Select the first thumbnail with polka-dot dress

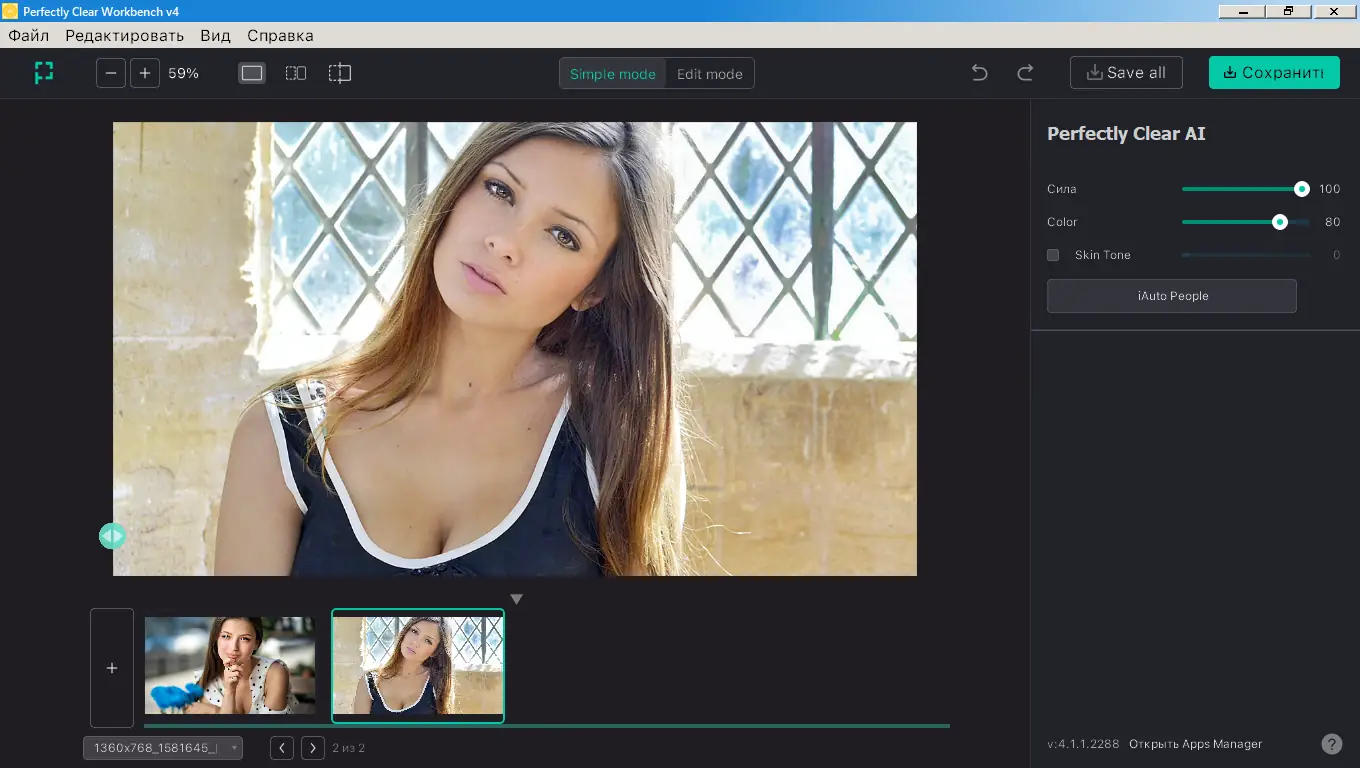point(230,665)
